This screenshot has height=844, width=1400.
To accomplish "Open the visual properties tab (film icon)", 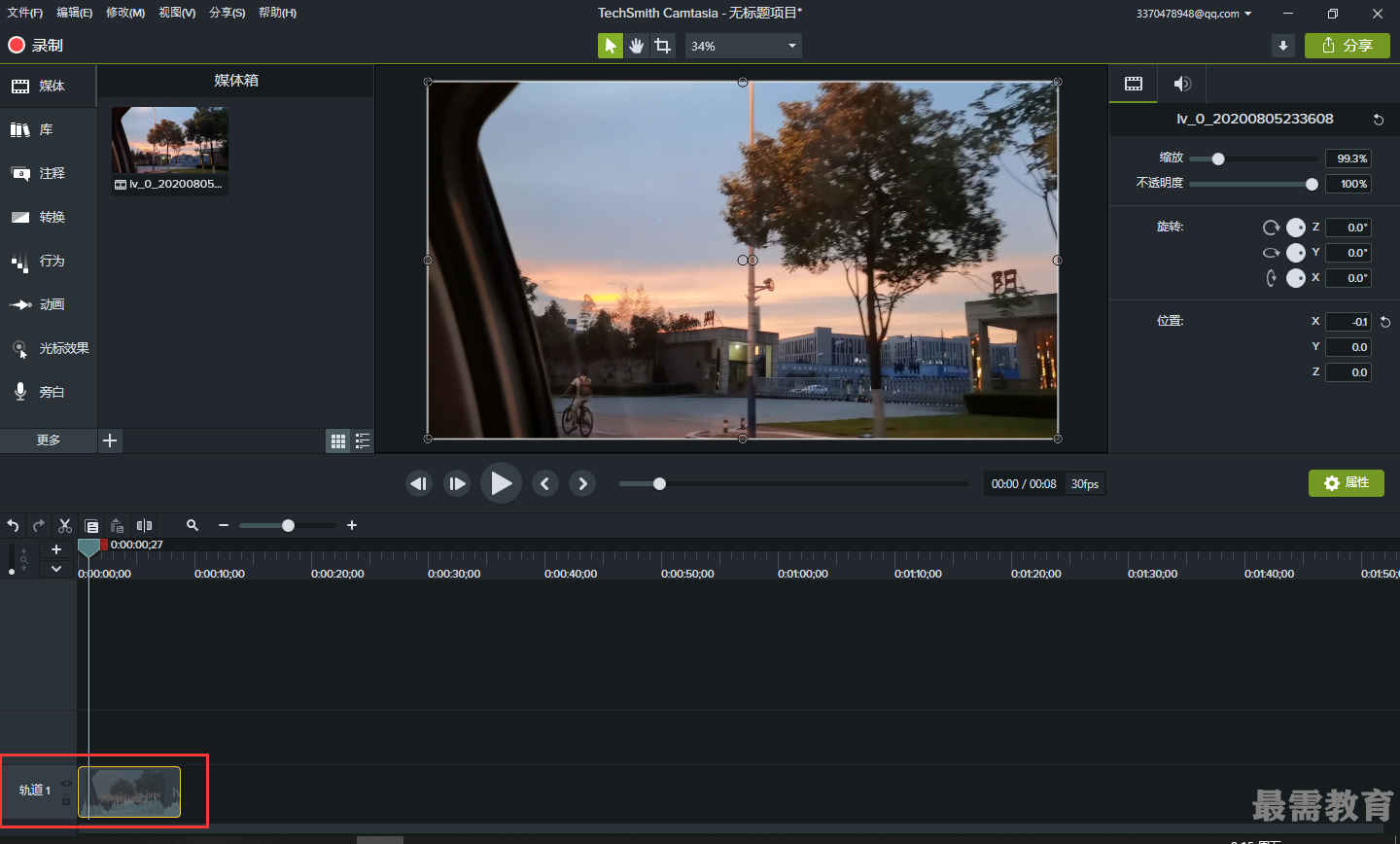I will [x=1134, y=84].
